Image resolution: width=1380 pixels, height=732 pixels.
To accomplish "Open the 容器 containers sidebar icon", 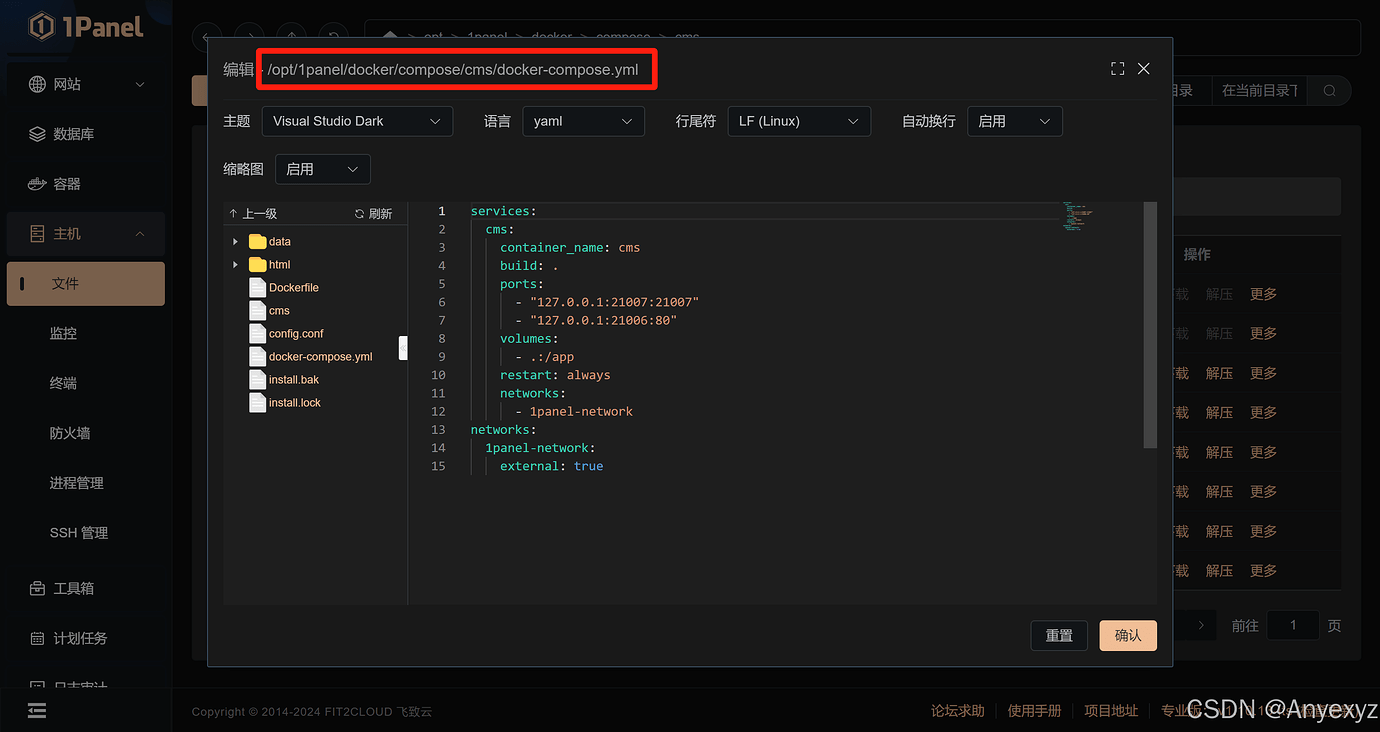I will pyautogui.click(x=37, y=184).
